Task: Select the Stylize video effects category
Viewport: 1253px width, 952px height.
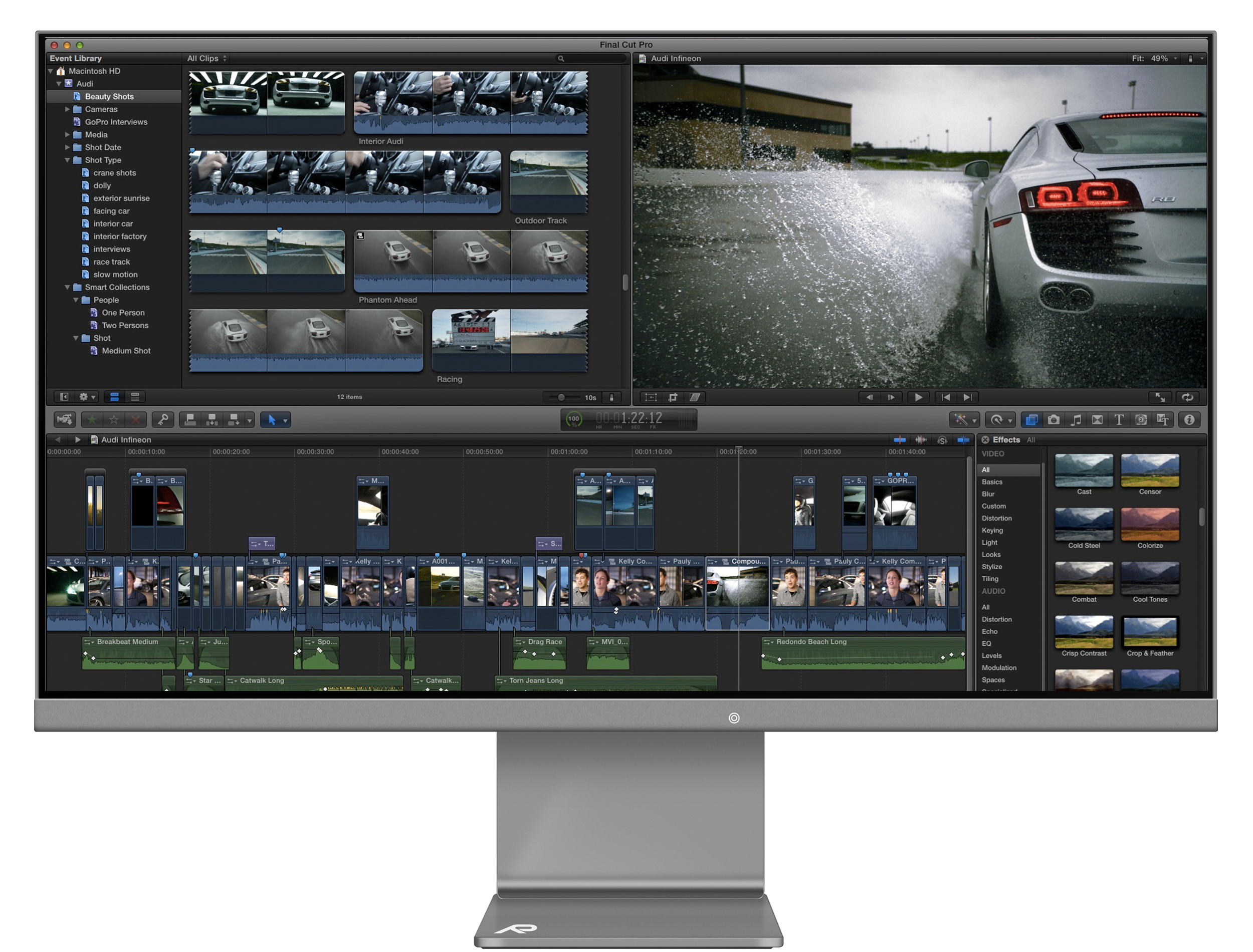Action: pyautogui.click(x=992, y=567)
